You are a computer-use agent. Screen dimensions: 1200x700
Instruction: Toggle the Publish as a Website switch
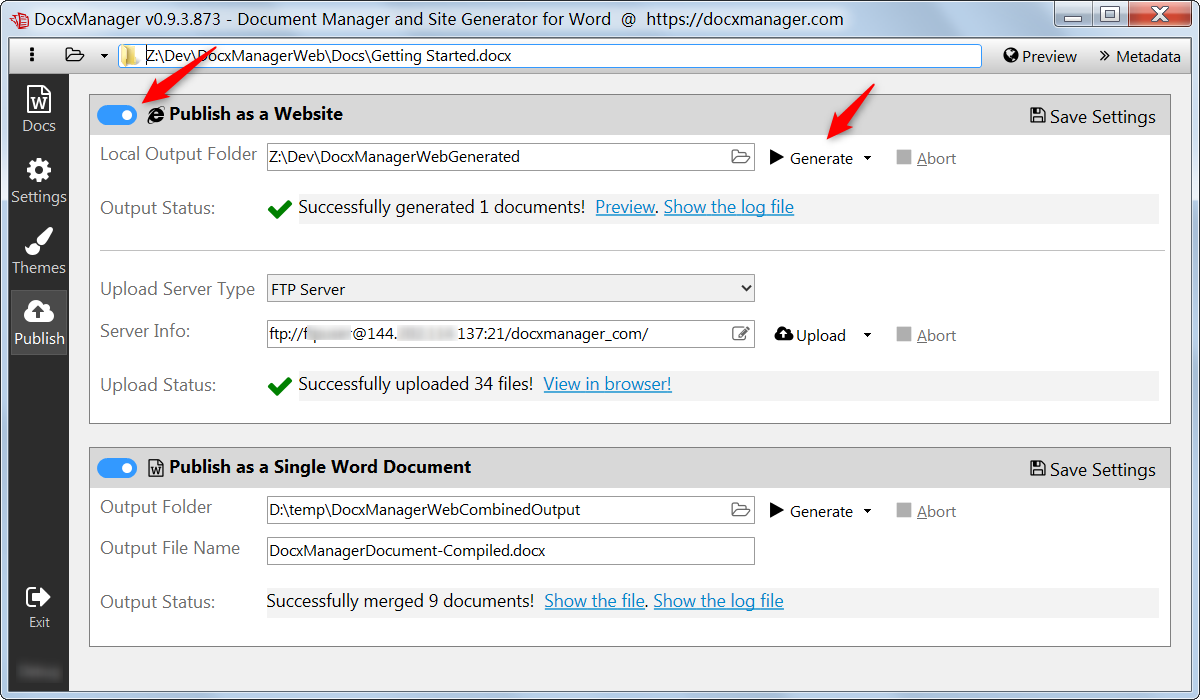[117, 115]
